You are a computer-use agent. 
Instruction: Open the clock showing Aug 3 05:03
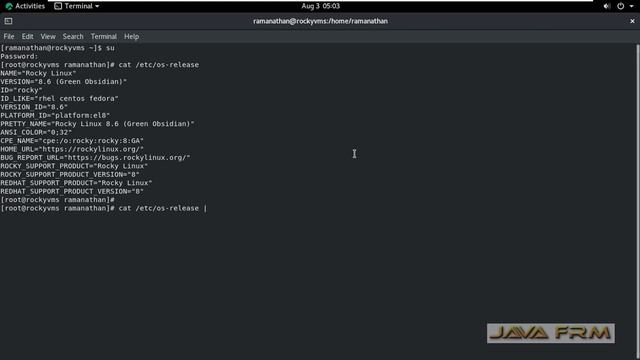(x=320, y=6)
